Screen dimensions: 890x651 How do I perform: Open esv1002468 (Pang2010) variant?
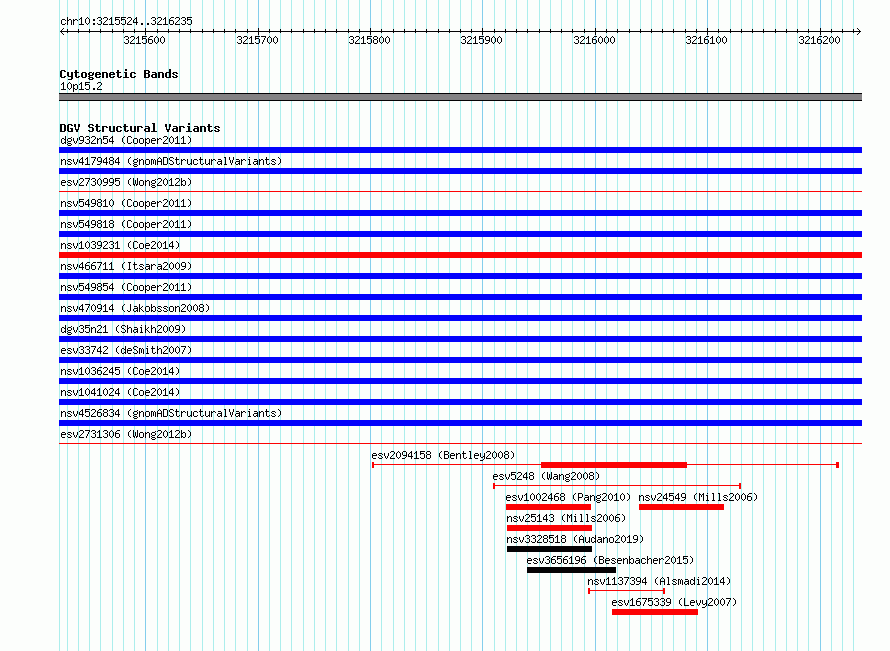pyautogui.click(x=568, y=497)
